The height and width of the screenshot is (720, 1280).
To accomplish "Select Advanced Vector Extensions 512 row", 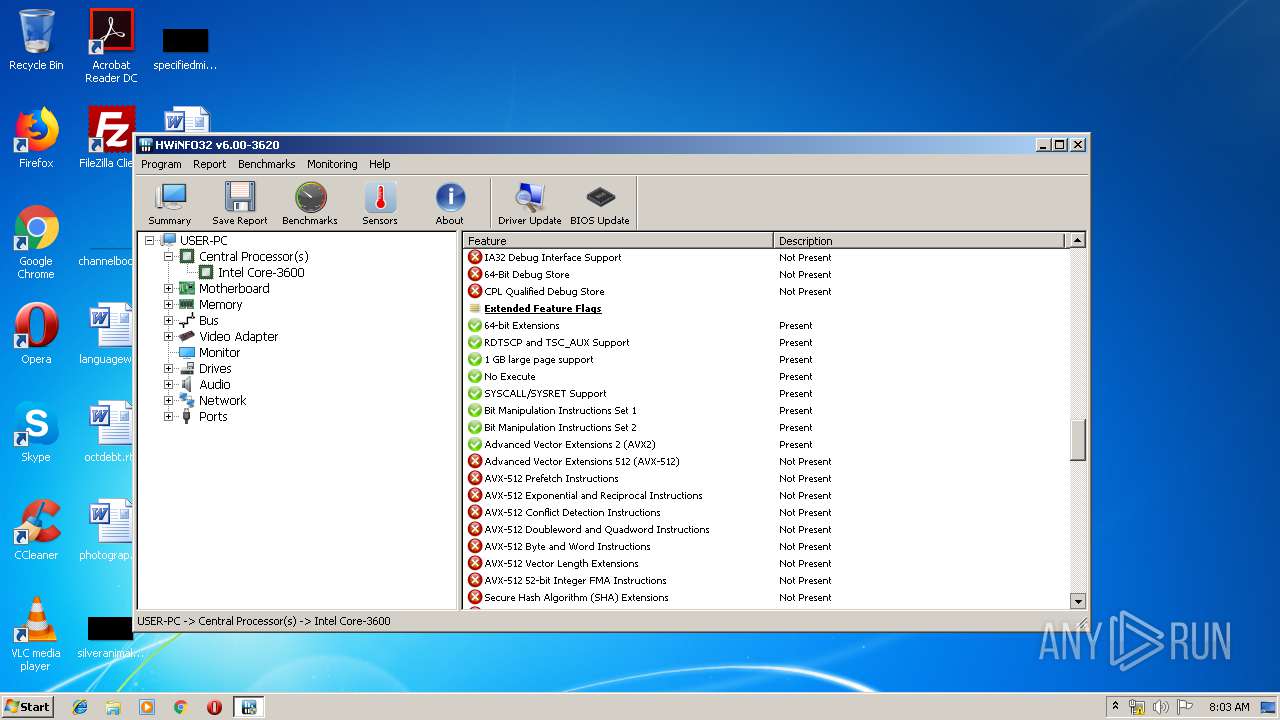I will click(766, 461).
